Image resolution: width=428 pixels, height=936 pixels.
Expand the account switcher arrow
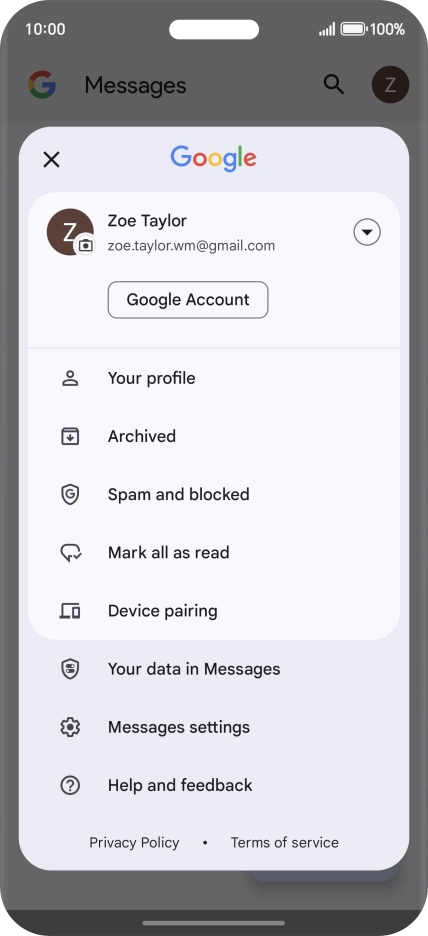367,232
